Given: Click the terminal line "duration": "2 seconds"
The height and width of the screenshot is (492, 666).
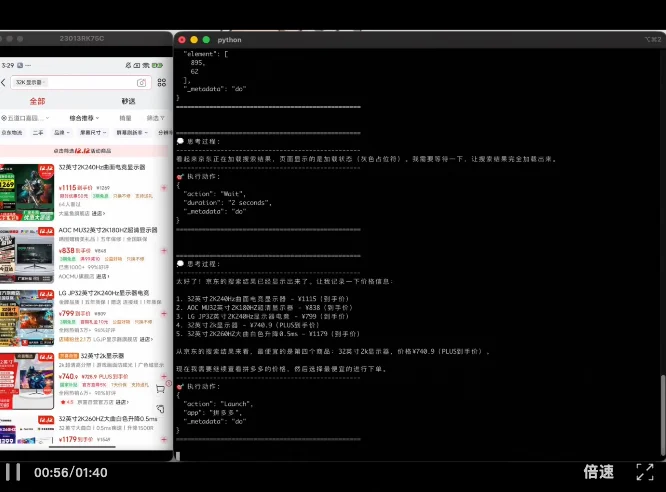Looking at the screenshot, I should [x=227, y=203].
